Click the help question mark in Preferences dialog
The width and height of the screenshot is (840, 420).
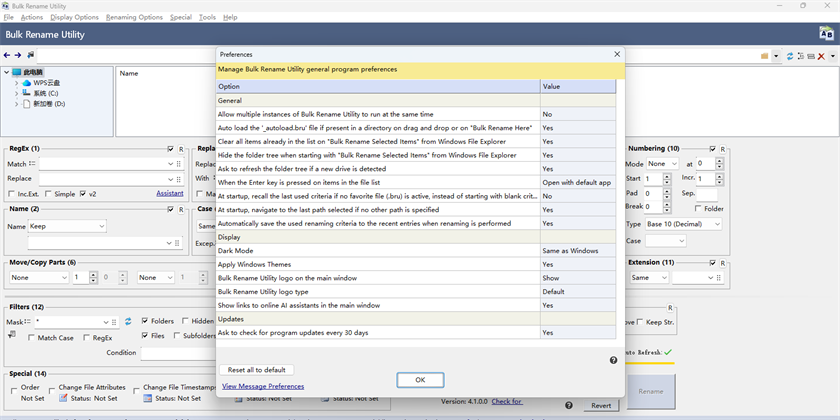pyautogui.click(x=613, y=360)
